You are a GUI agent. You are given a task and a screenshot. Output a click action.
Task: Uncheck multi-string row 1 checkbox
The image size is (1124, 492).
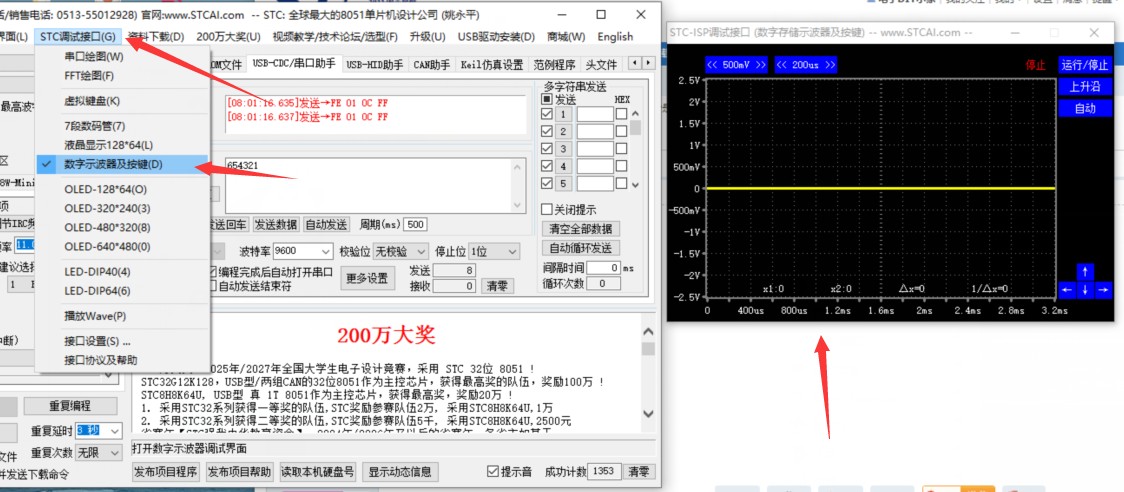(x=547, y=114)
